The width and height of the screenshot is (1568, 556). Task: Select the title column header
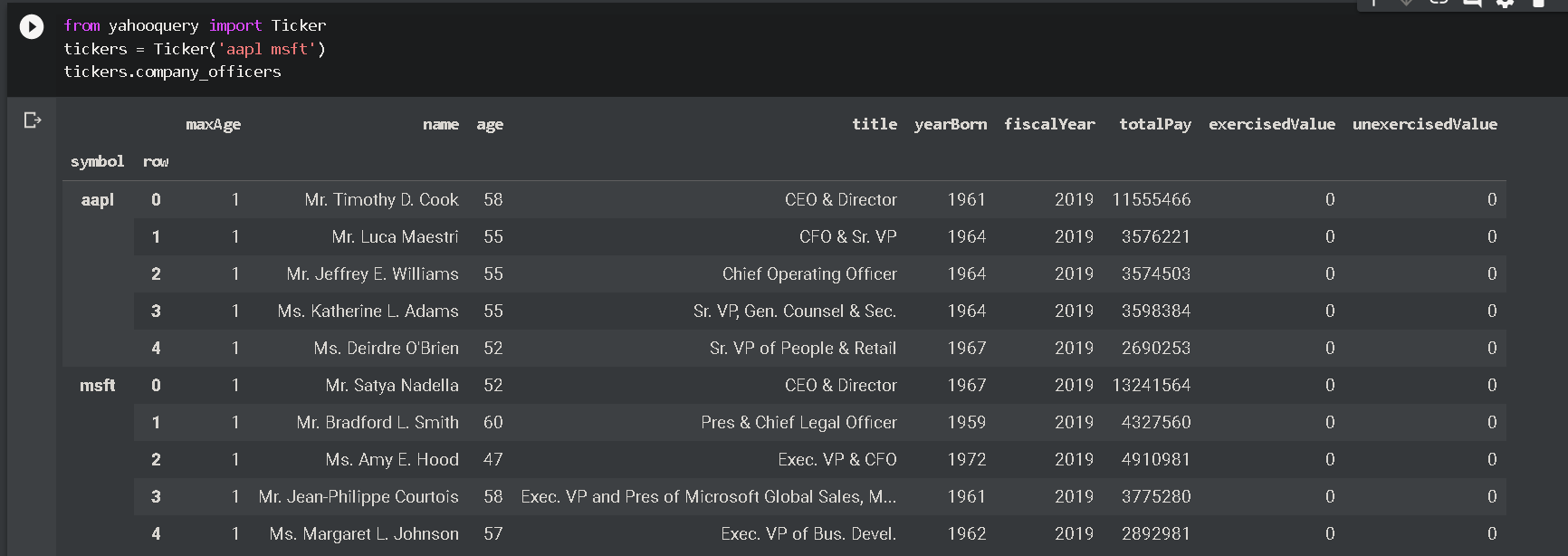pyautogui.click(x=875, y=124)
